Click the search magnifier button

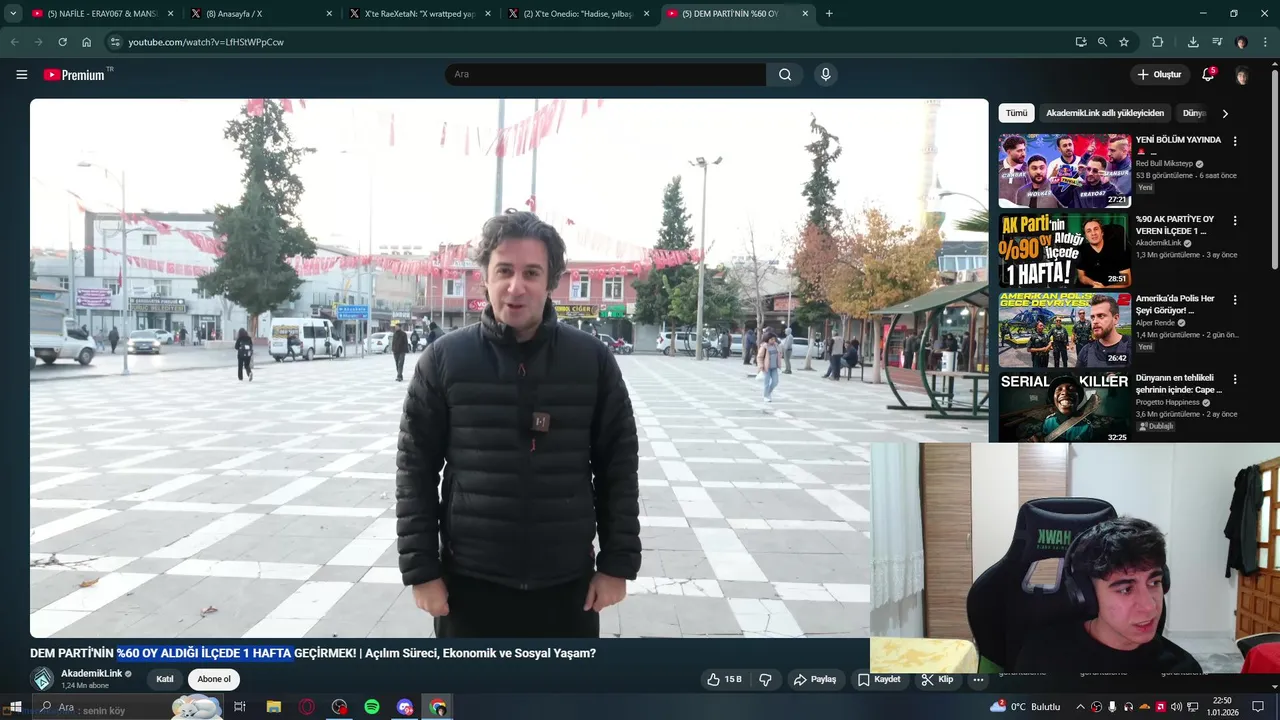coord(785,75)
